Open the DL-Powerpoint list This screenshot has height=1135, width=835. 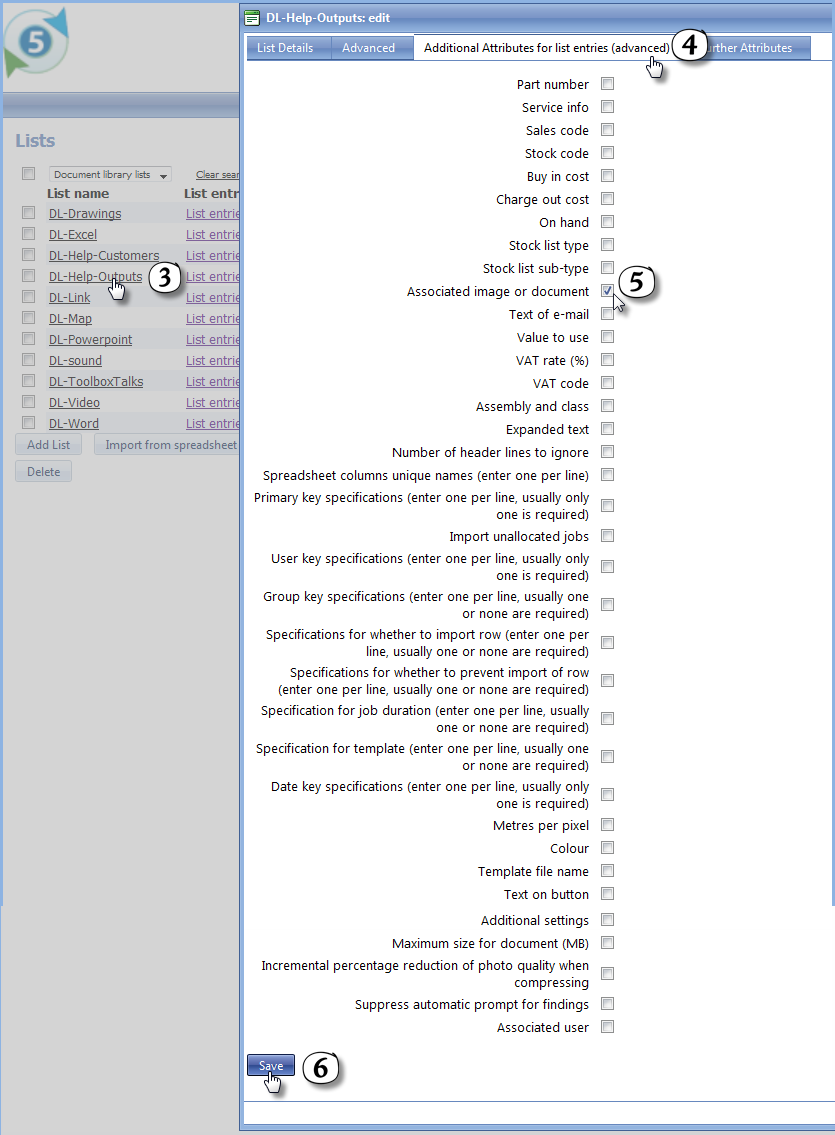tap(90, 339)
